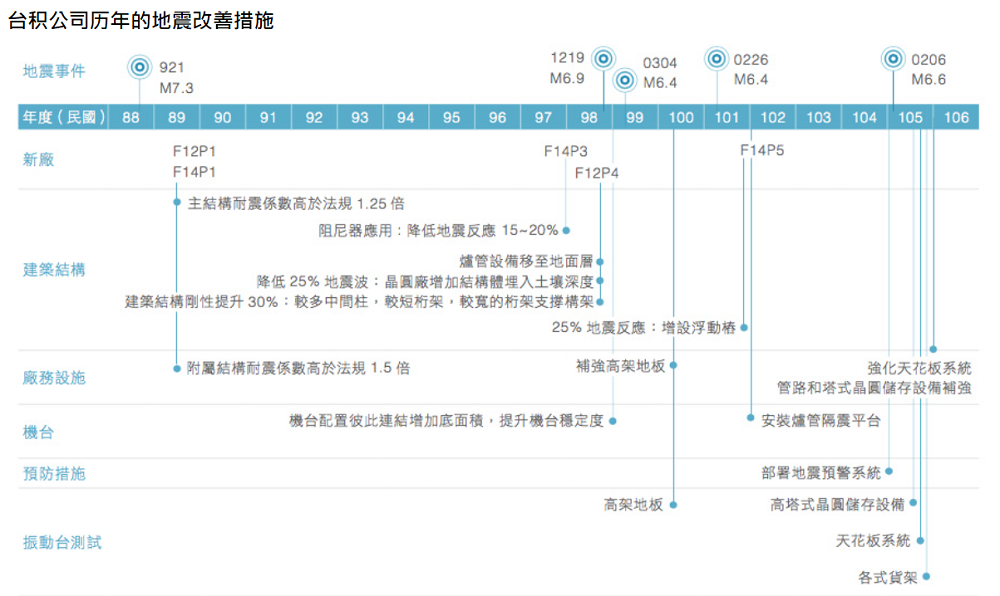Click the text 管路和塔式晶圓儲存設備補強
The height and width of the screenshot is (596, 1000).
click(874, 388)
